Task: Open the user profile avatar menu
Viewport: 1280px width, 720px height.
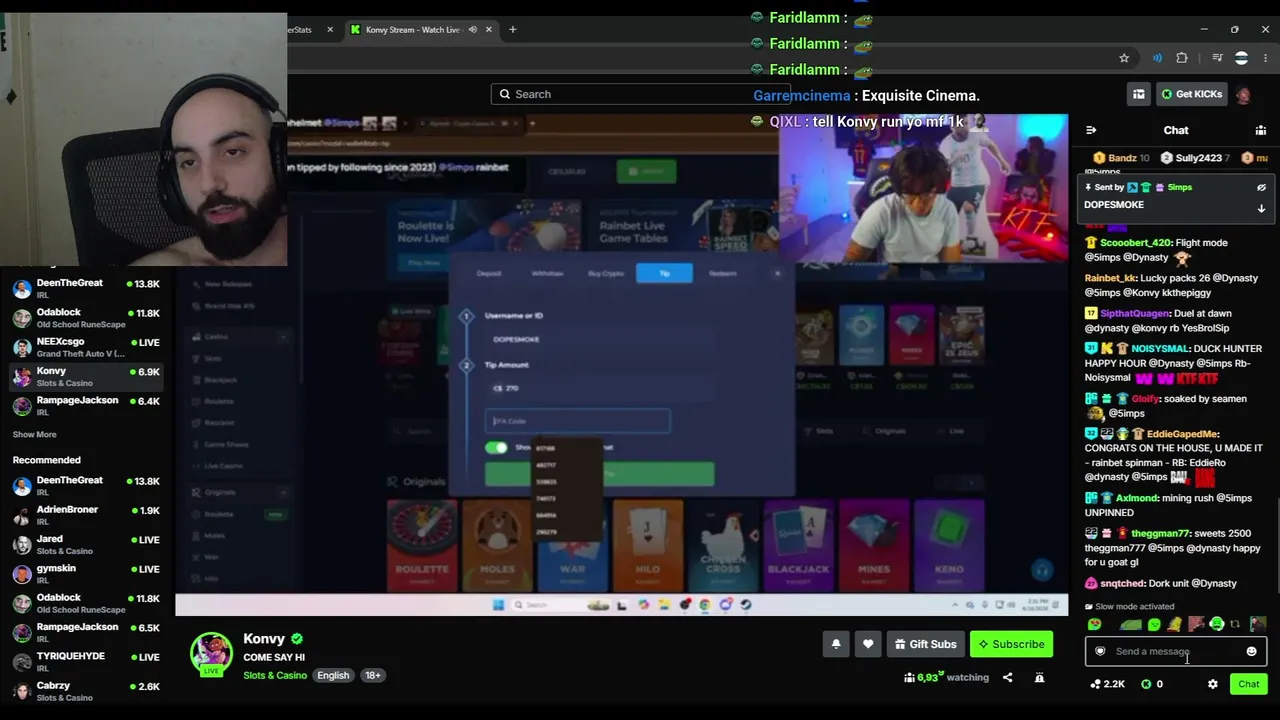Action: click(x=1243, y=94)
